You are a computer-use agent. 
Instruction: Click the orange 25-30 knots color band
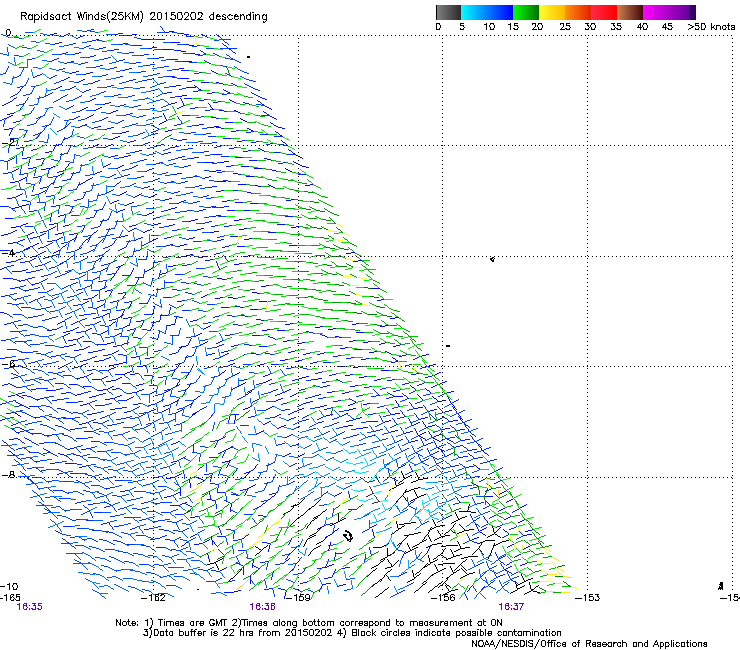(x=578, y=12)
